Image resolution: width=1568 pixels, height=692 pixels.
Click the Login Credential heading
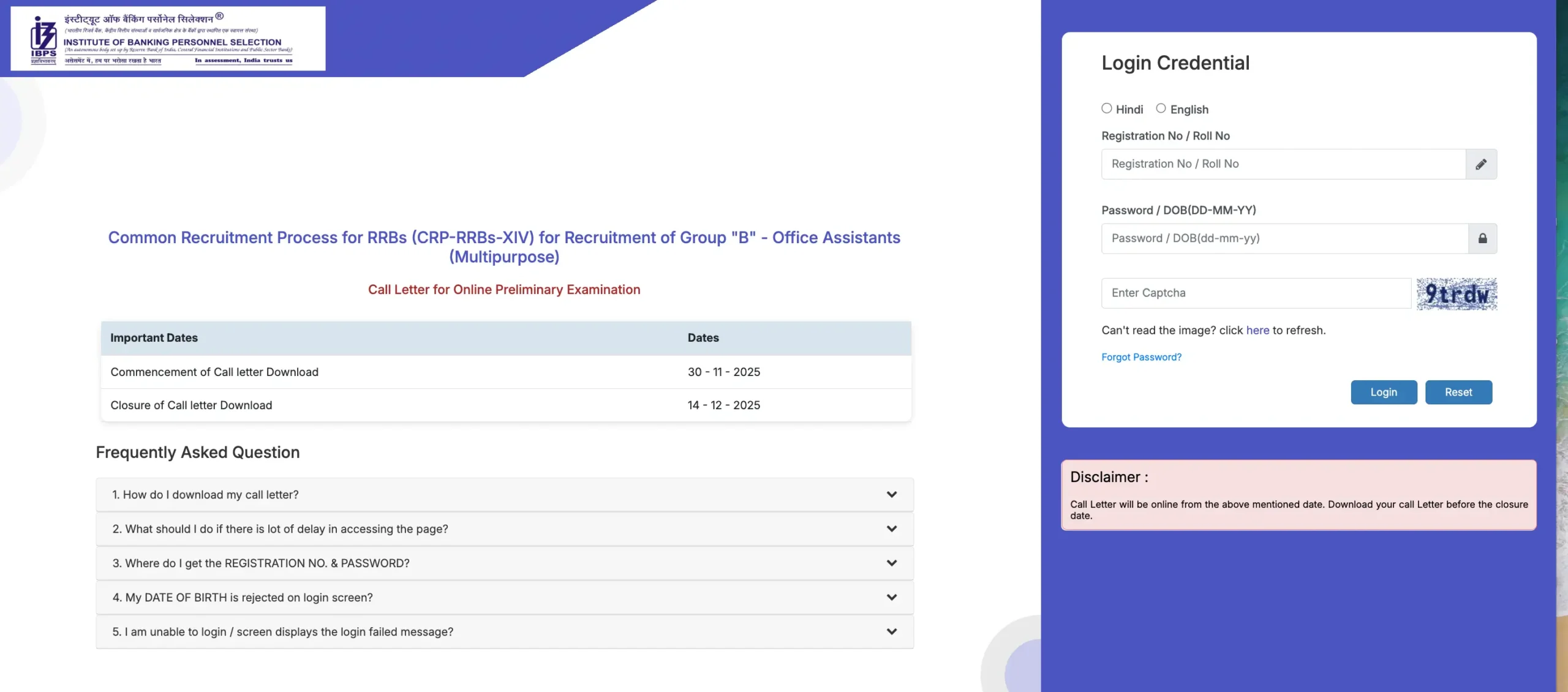pyautogui.click(x=1176, y=62)
